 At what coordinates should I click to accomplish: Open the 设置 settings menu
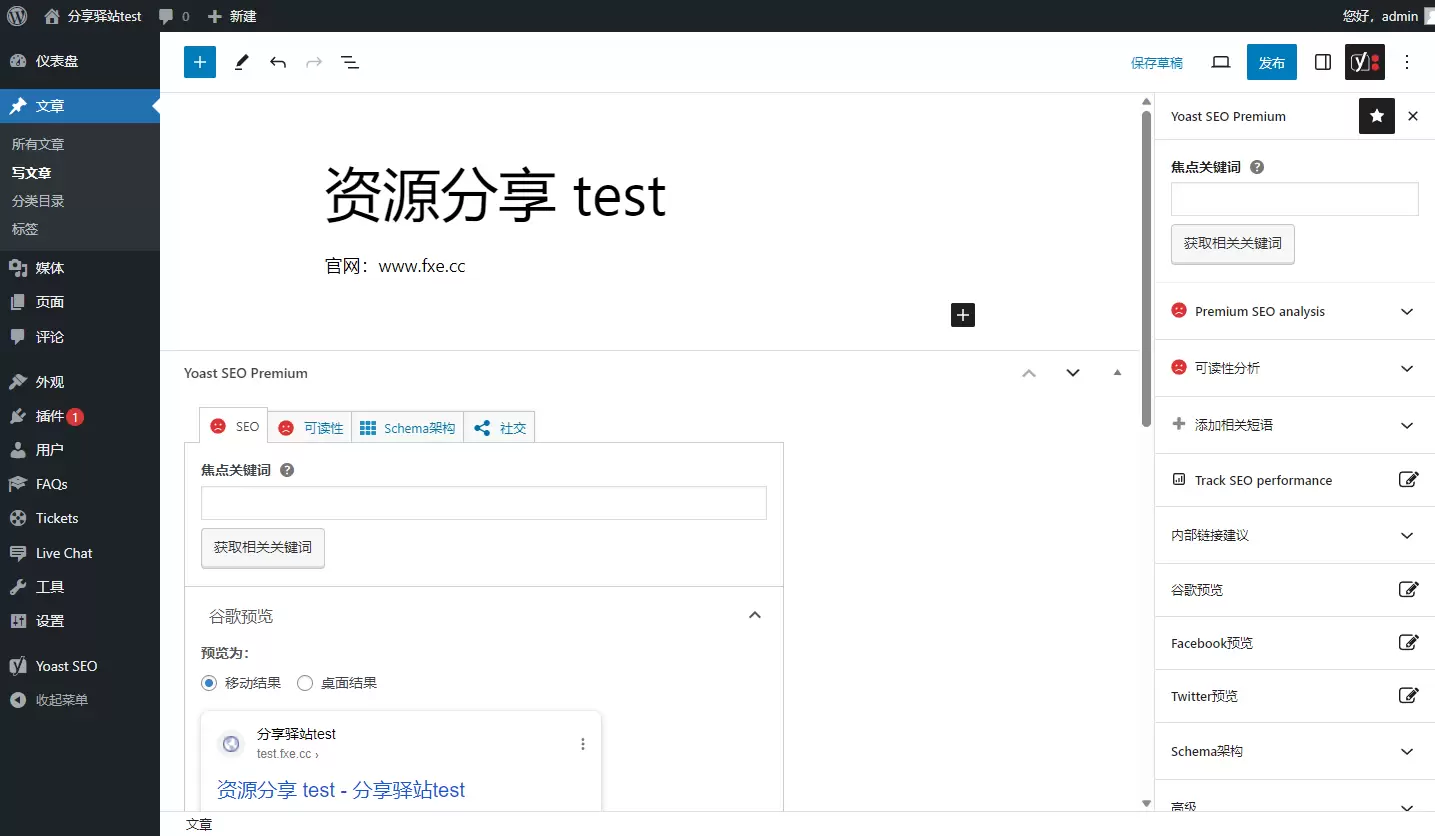pyautogui.click(x=80, y=621)
